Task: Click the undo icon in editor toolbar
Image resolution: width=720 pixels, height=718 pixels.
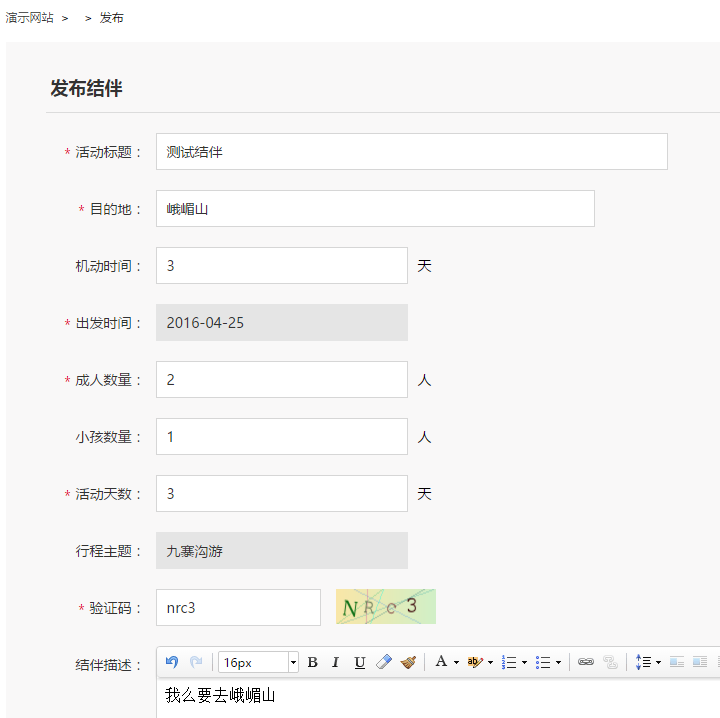Action: [x=172, y=662]
